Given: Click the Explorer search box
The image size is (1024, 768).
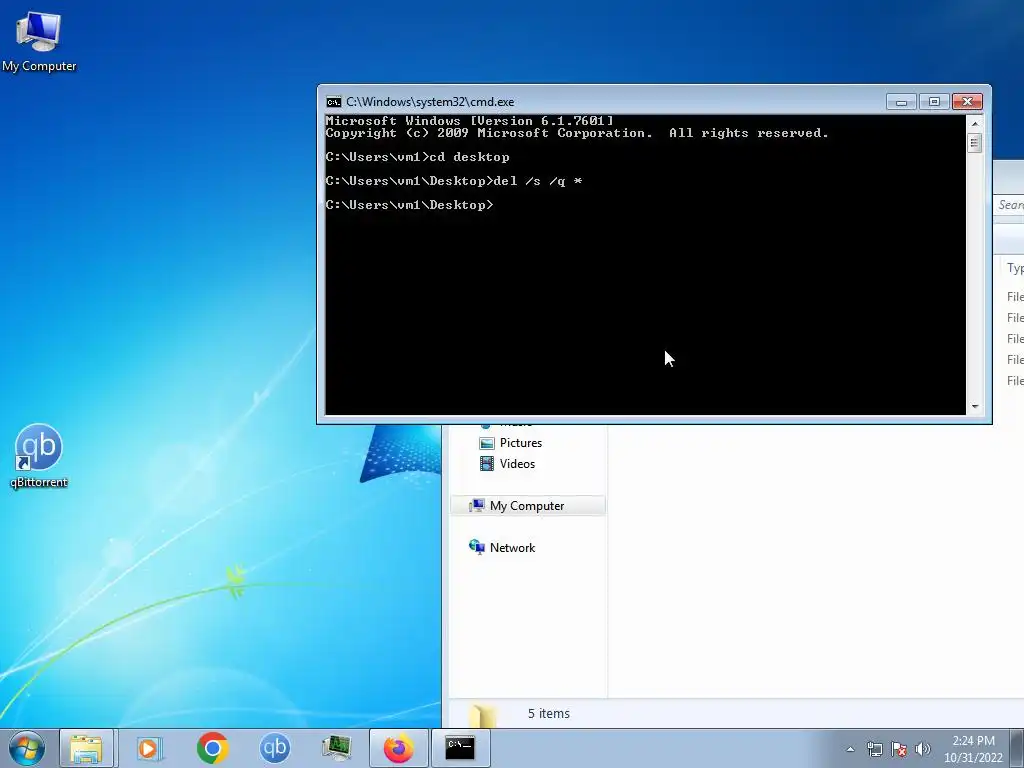Looking at the screenshot, I should (x=1009, y=205).
